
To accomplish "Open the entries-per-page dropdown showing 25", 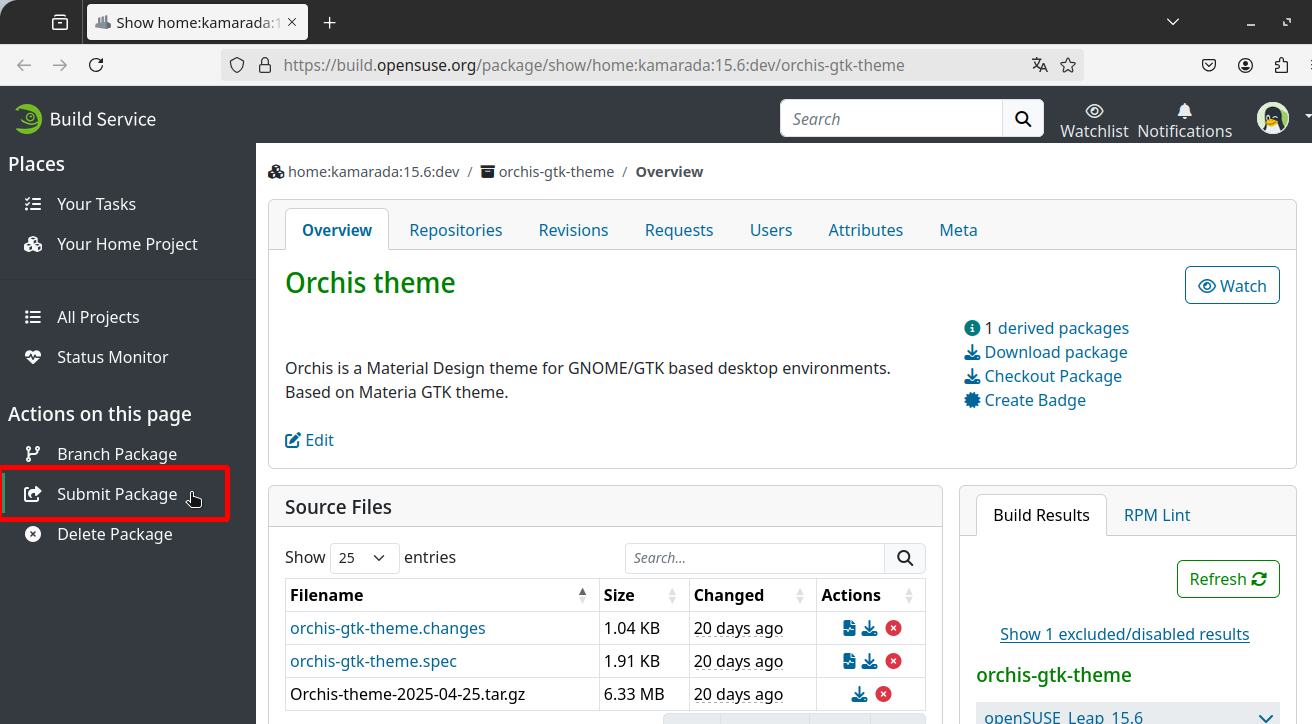I will pos(364,558).
